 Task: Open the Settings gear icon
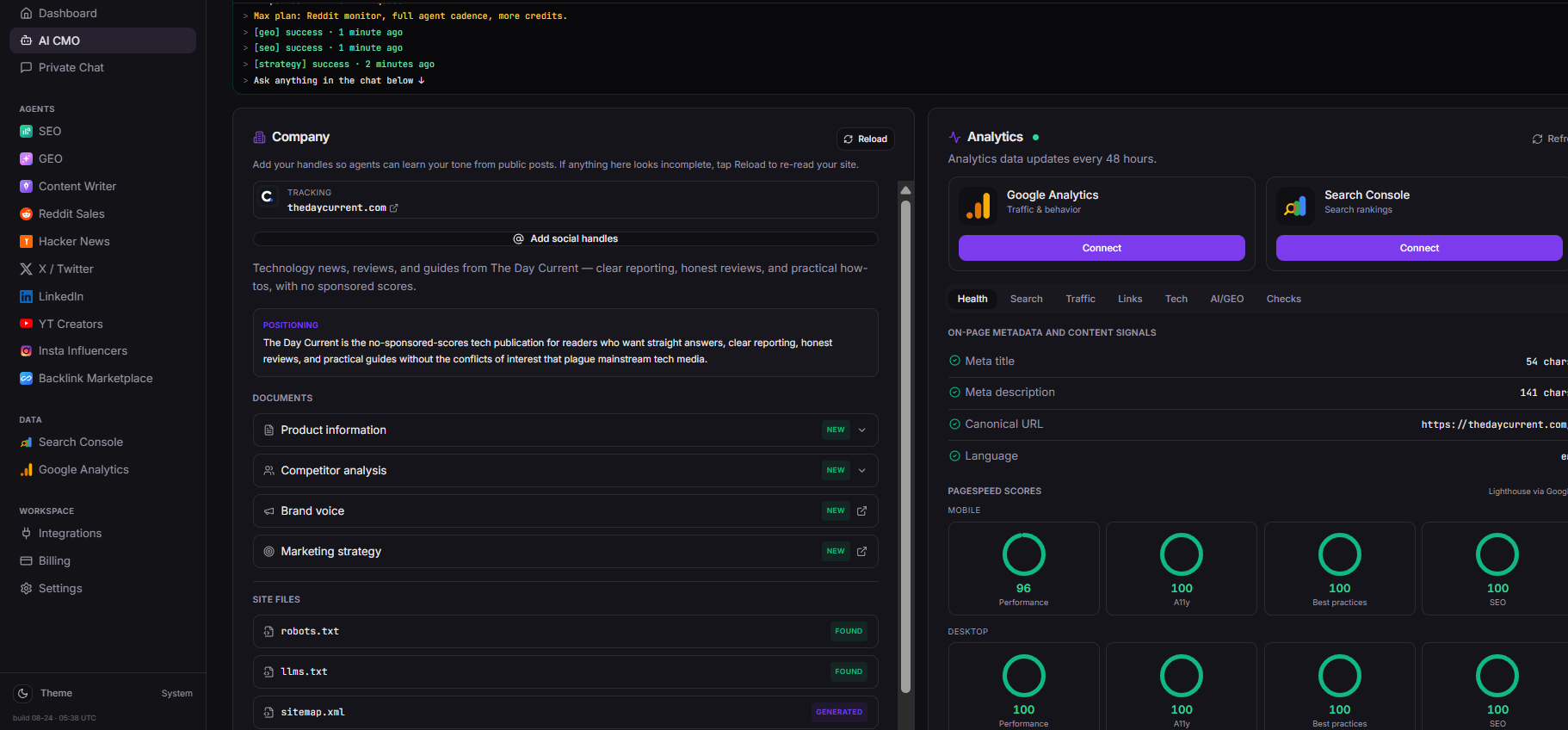coord(26,588)
